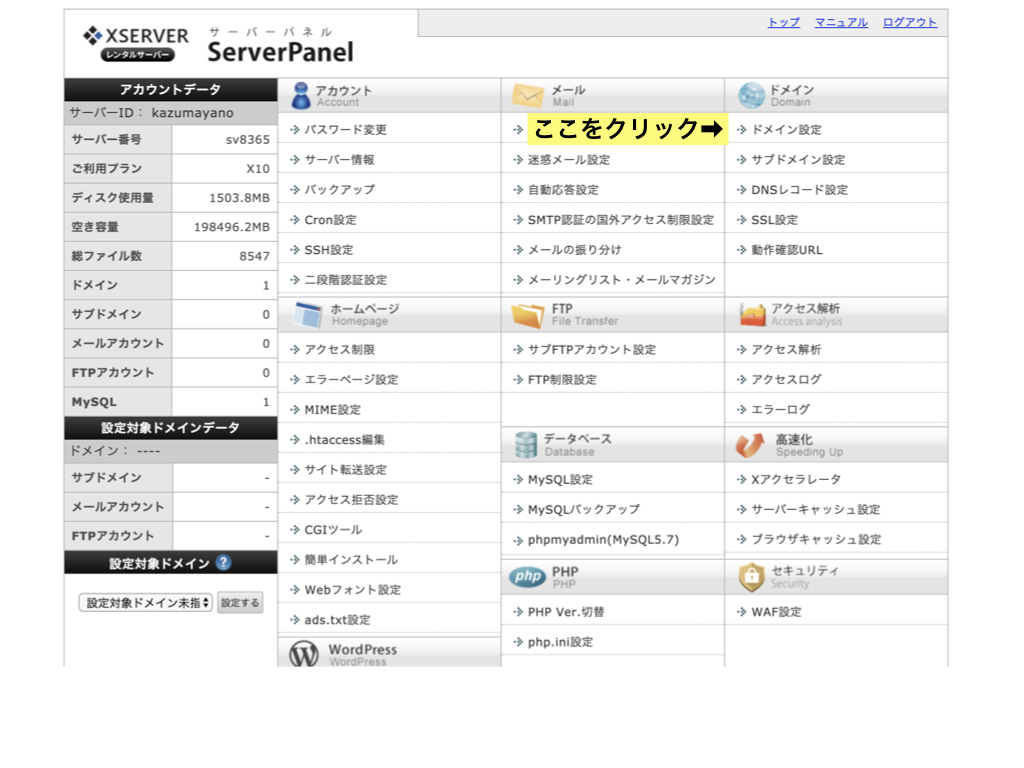Open Cron設定
The image size is (1024, 768).
tap(330, 220)
